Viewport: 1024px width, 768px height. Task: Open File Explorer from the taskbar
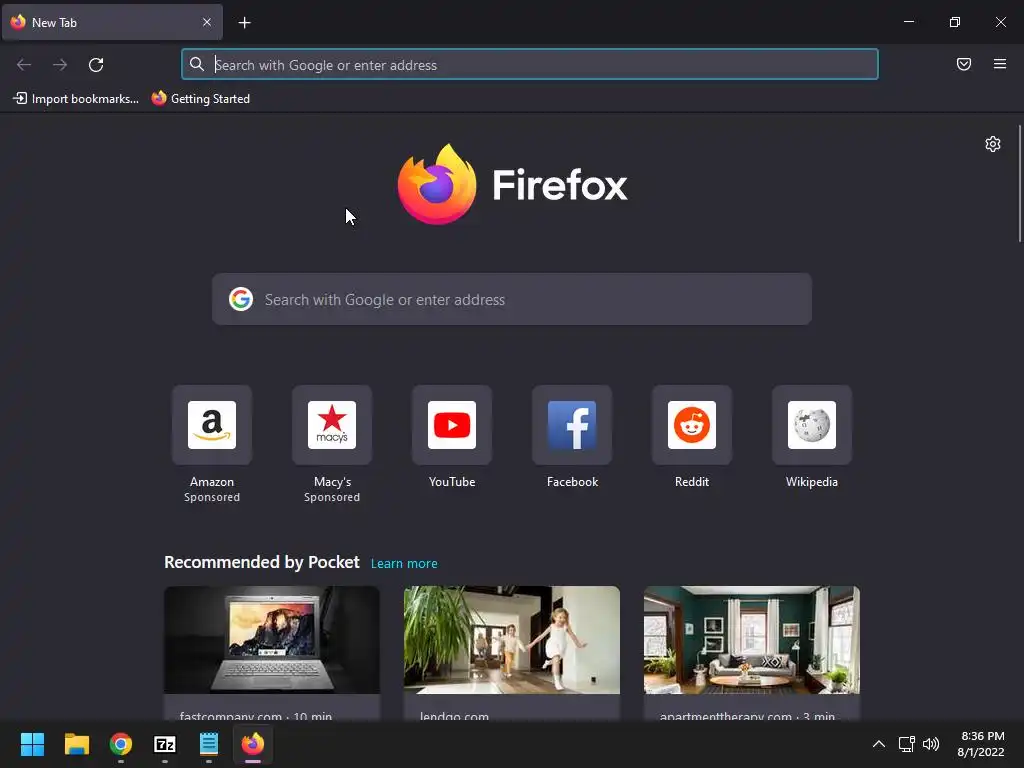76,744
